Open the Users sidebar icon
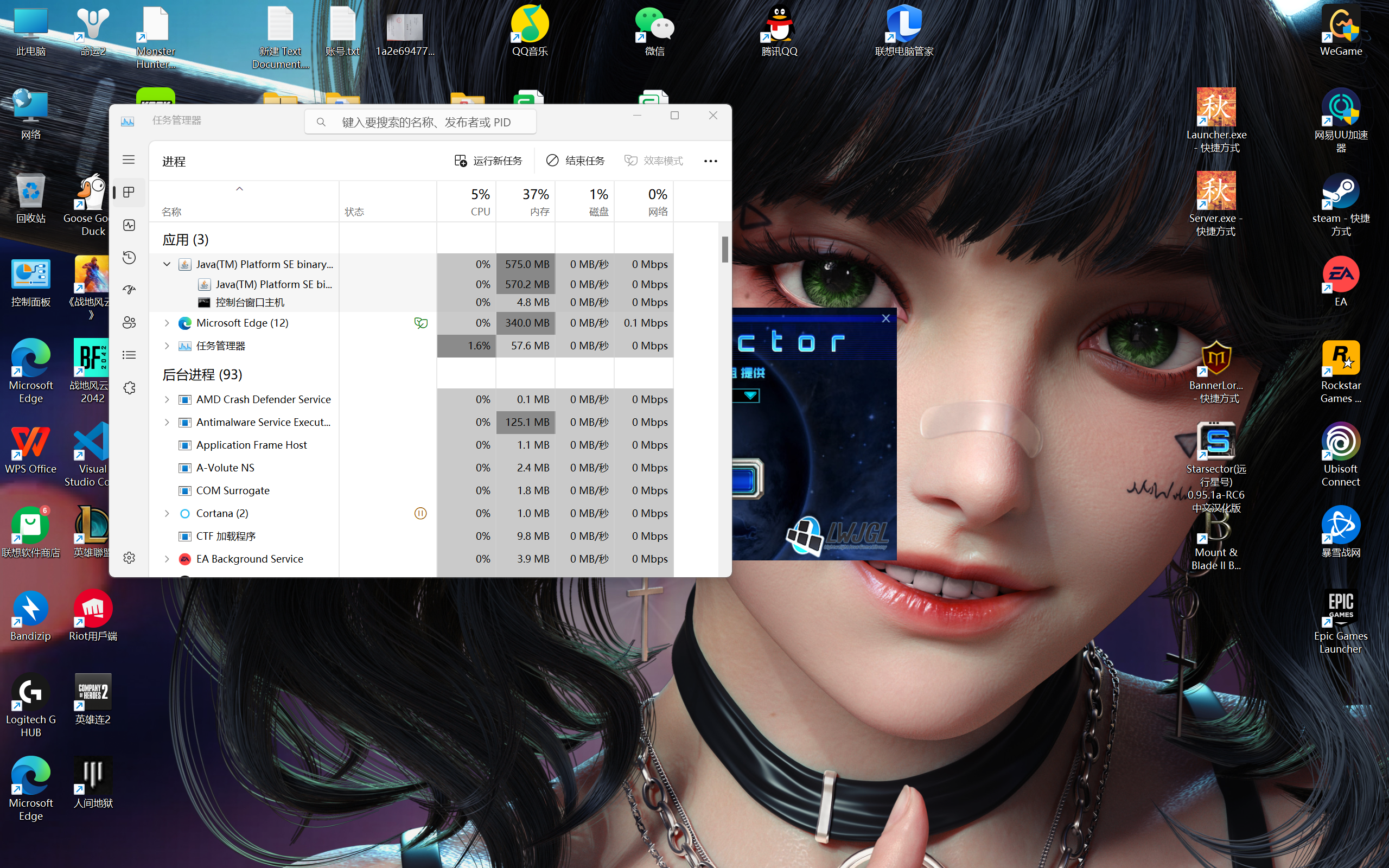The image size is (1389, 868). click(x=129, y=323)
